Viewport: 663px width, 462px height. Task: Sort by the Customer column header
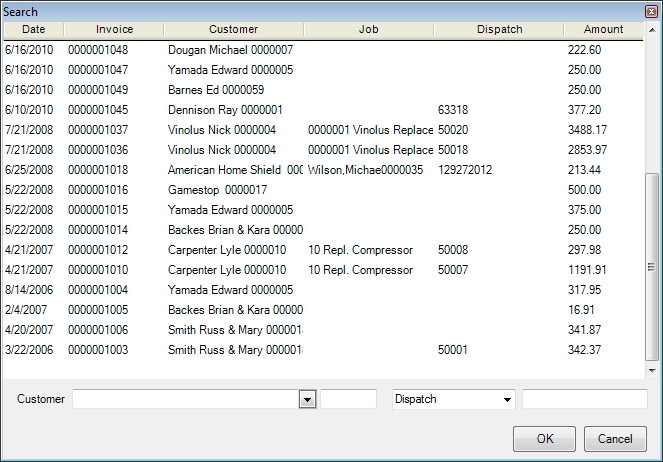[233, 29]
